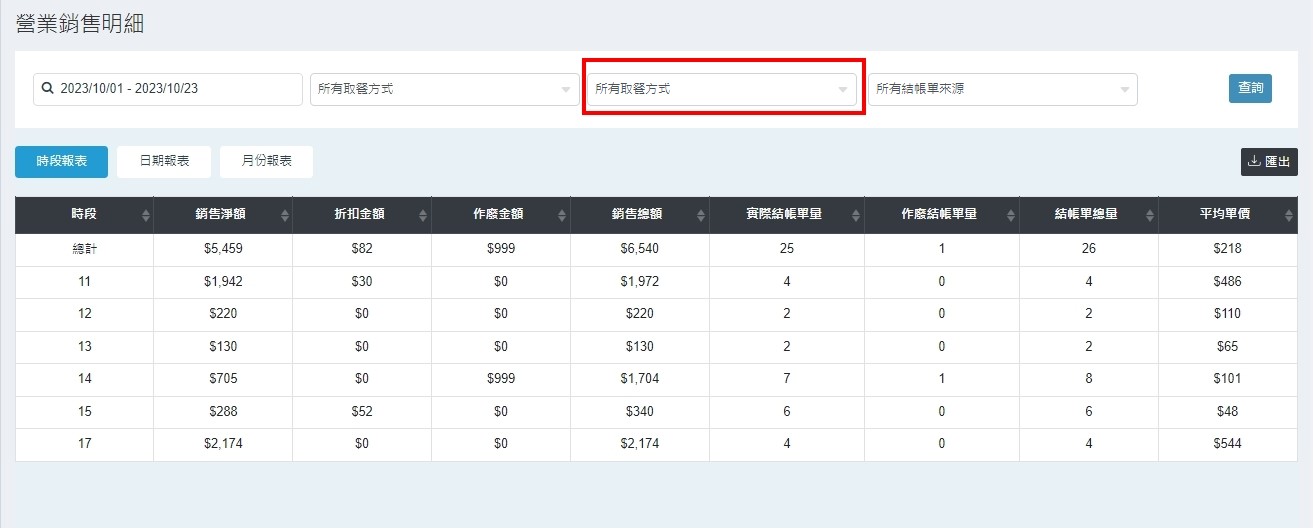
Task: Click the search magnifier icon in date field
Action: click(47, 89)
